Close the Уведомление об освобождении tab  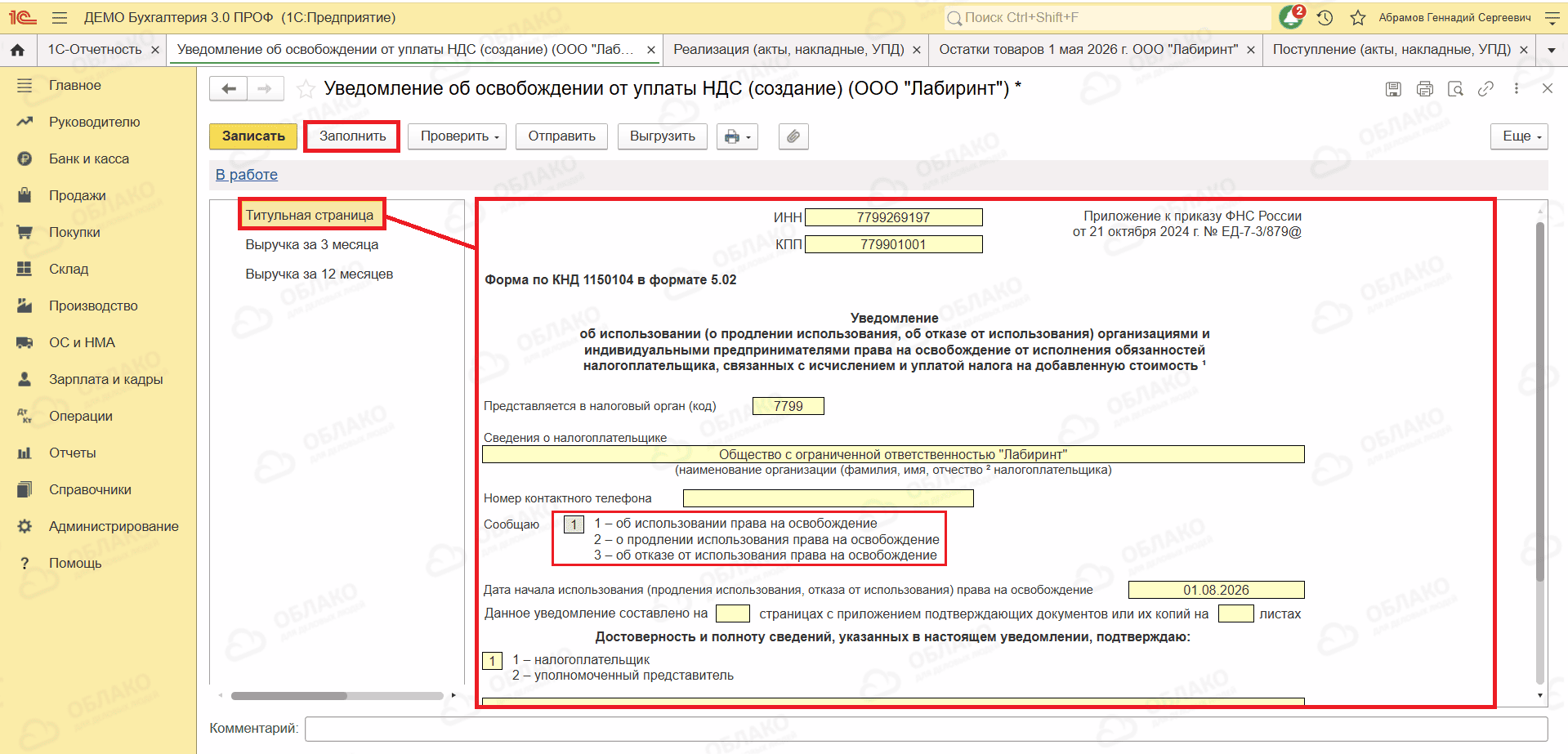coord(651,50)
